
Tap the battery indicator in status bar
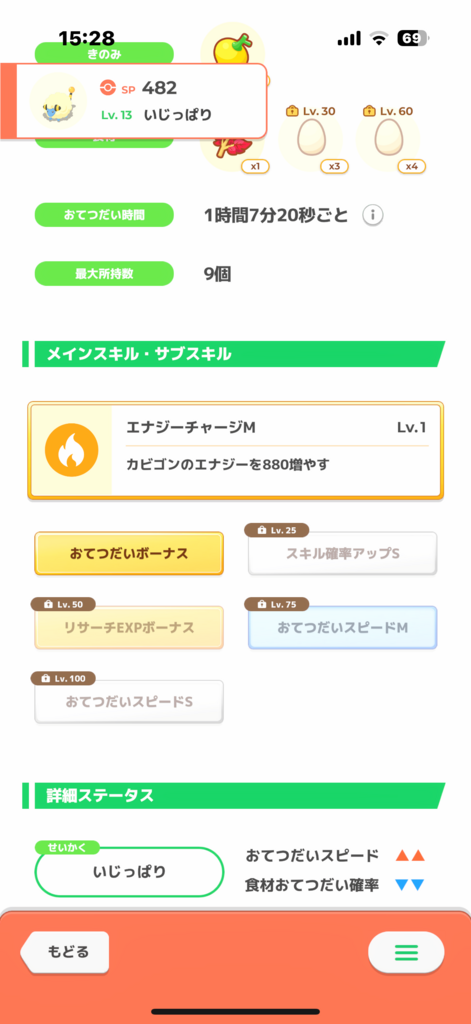[x=414, y=39]
